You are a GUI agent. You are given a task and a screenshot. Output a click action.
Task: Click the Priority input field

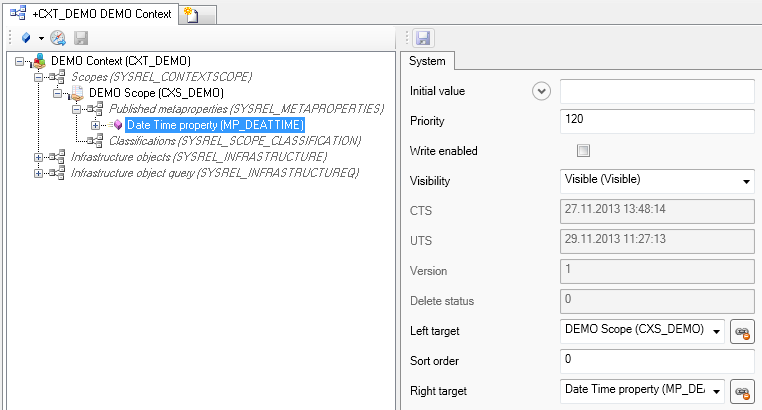click(656, 121)
